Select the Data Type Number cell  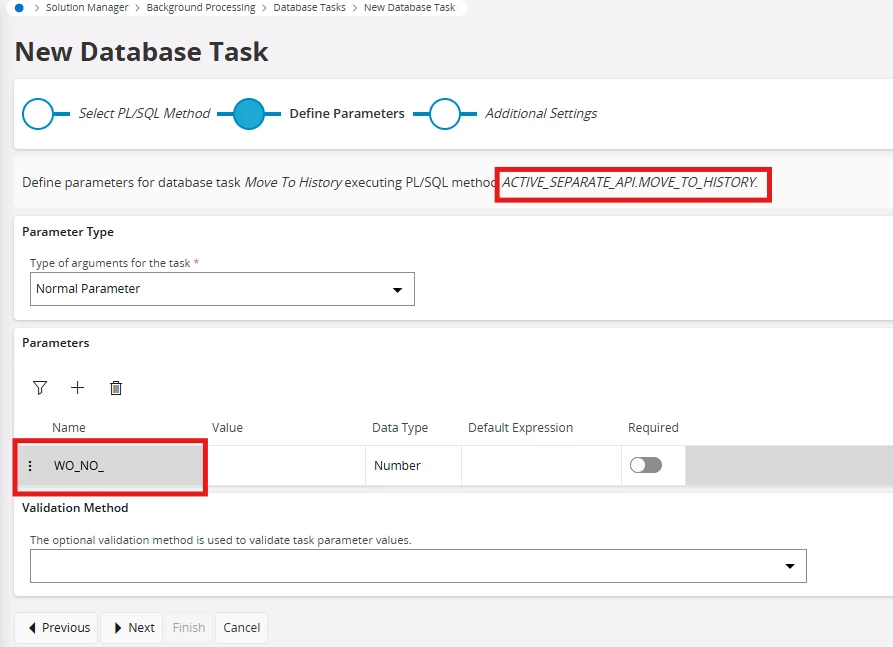(412, 466)
